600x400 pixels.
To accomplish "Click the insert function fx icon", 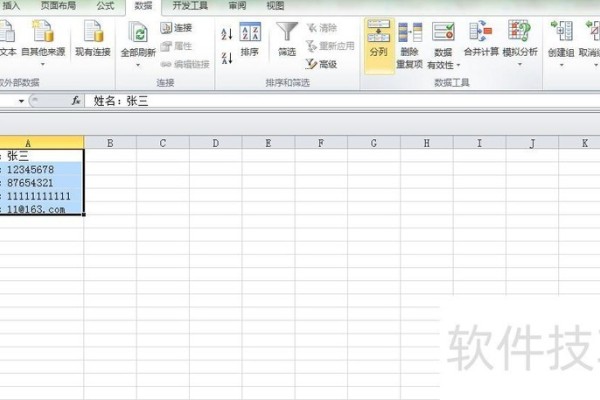I will click(76, 101).
